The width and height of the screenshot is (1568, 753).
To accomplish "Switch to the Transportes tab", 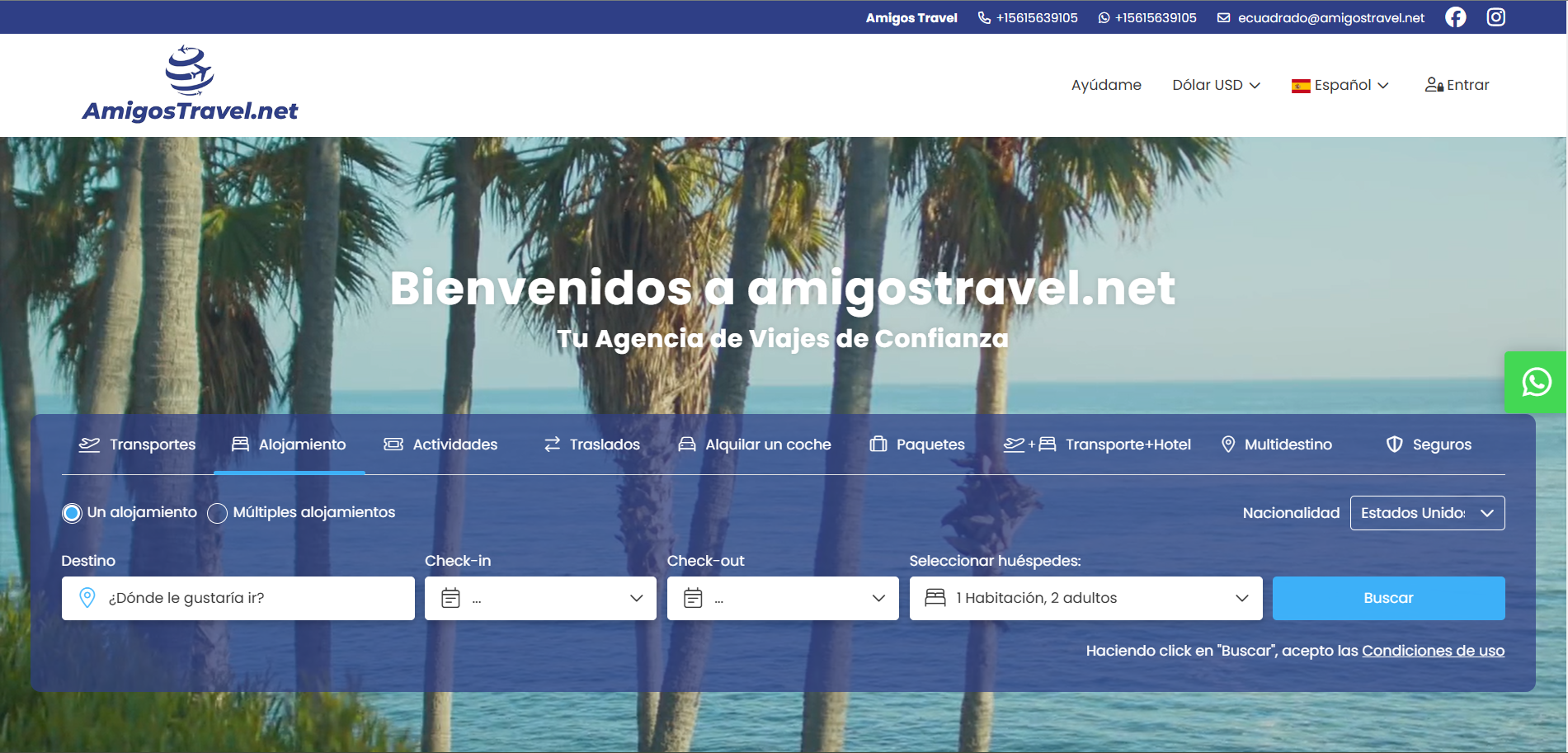I will click(x=137, y=445).
